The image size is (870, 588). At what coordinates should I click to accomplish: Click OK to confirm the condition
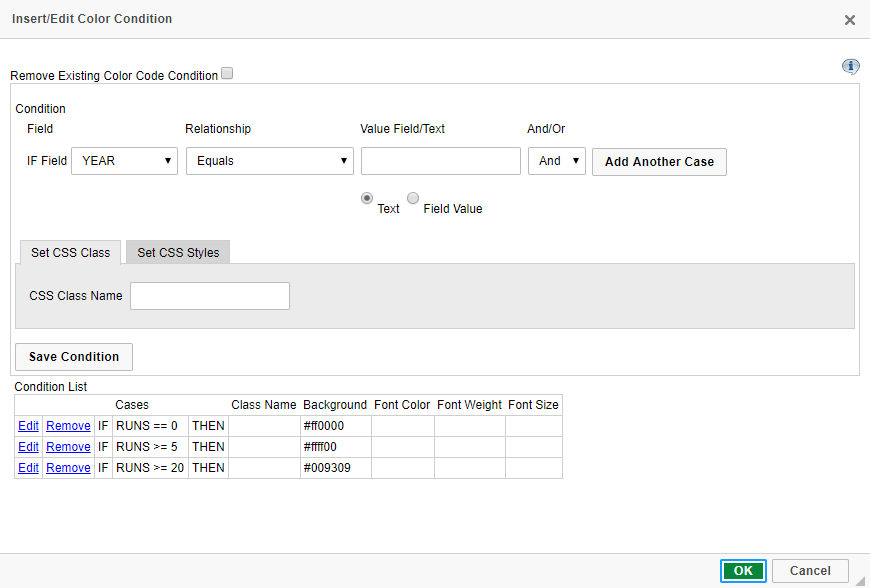[x=743, y=570]
